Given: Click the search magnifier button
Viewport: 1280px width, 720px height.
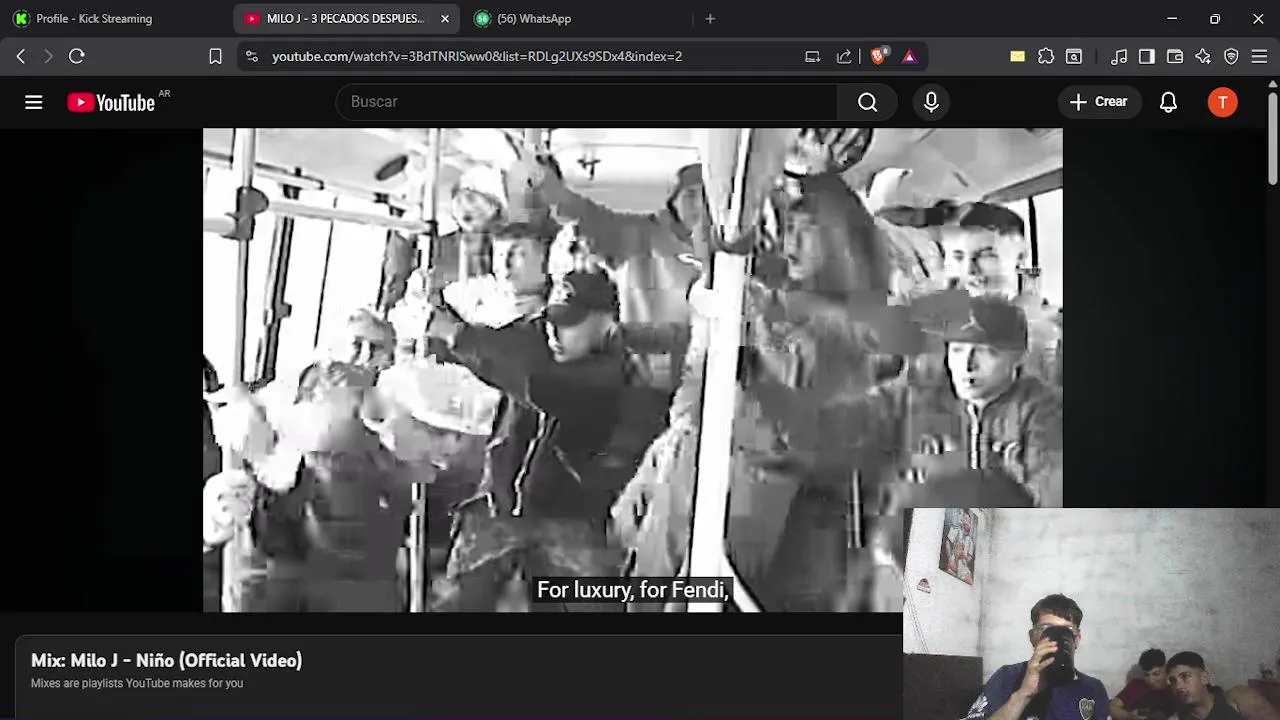Looking at the screenshot, I should point(867,102).
